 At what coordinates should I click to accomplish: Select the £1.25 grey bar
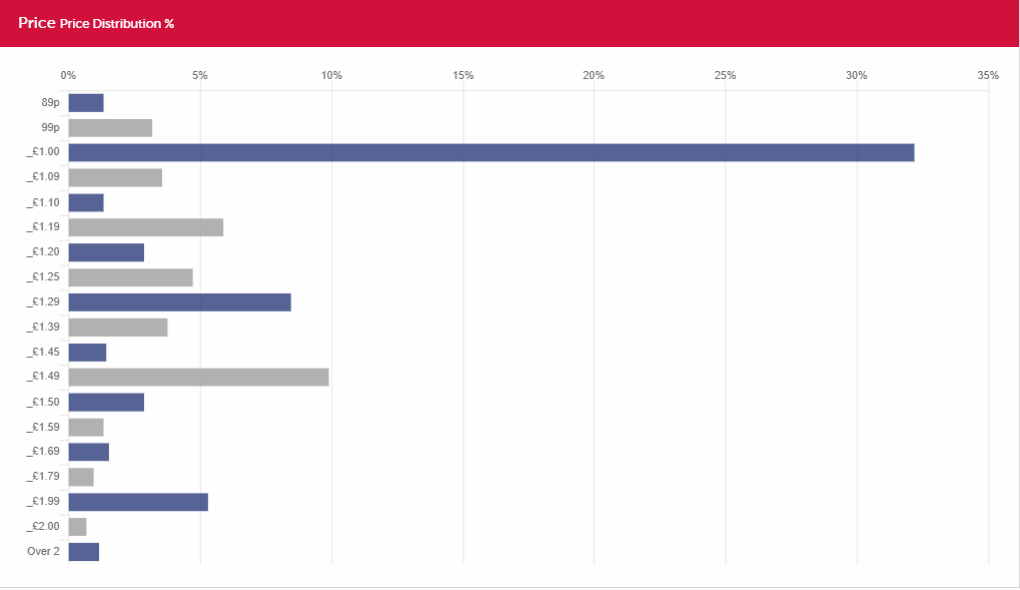click(x=130, y=277)
